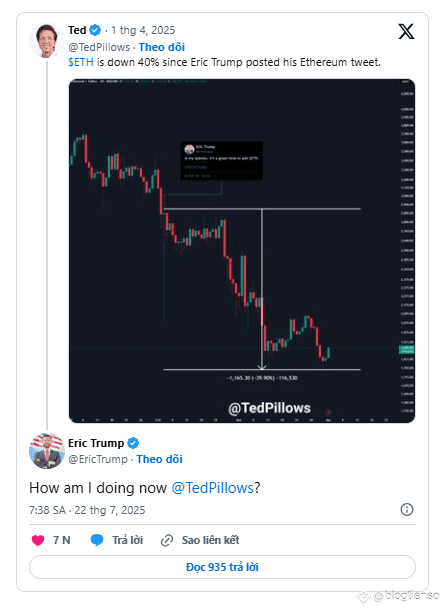Click the reply bubble icon

pos(97,540)
